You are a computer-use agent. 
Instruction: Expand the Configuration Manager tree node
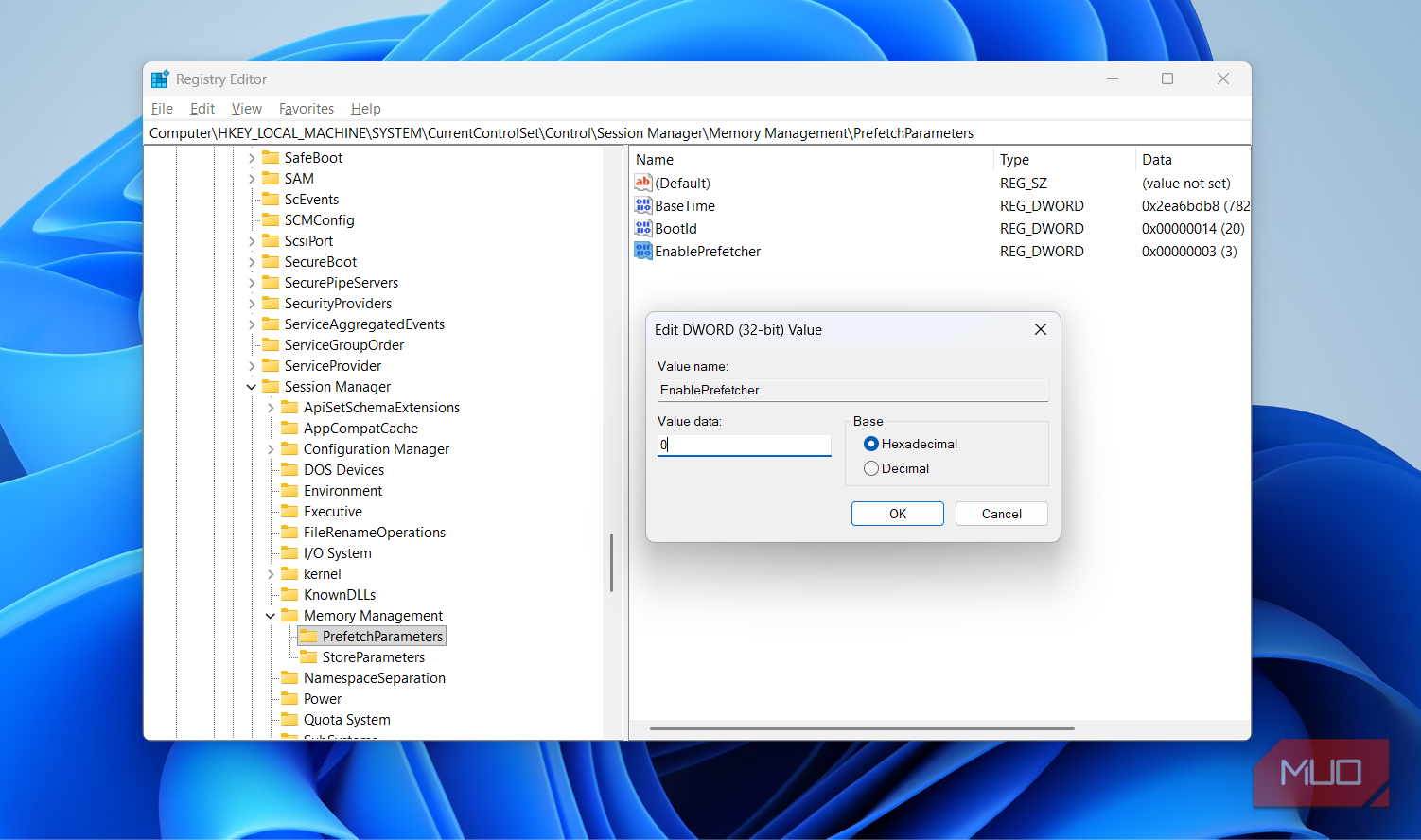(x=271, y=449)
